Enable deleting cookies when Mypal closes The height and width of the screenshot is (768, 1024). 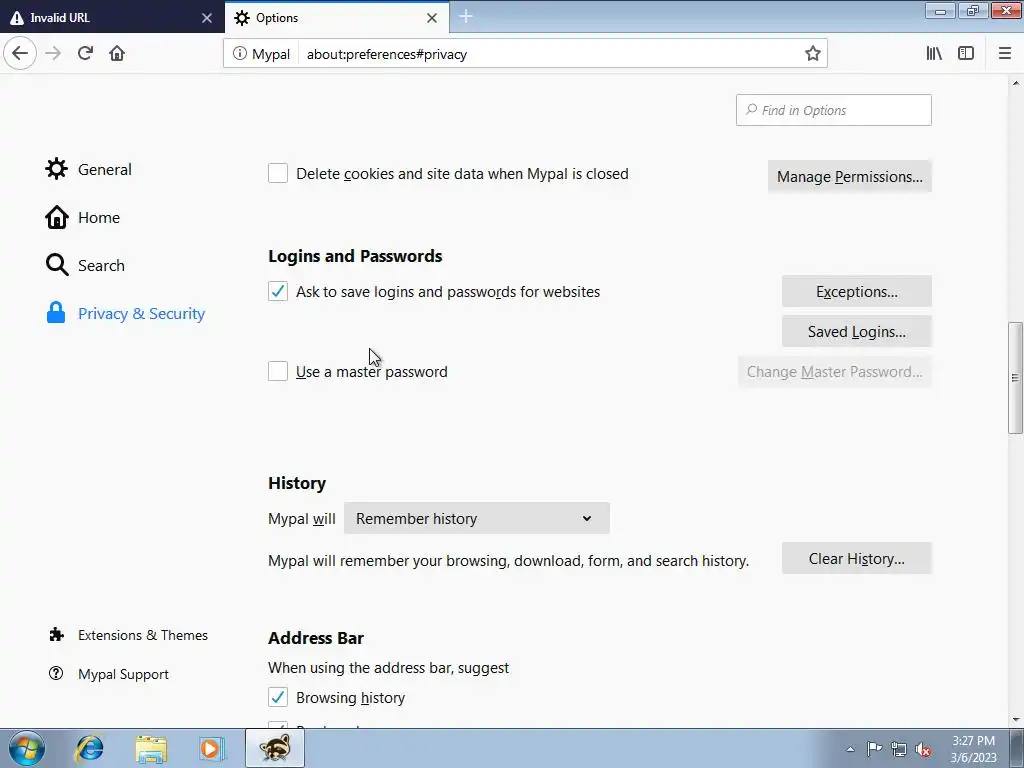click(x=278, y=173)
